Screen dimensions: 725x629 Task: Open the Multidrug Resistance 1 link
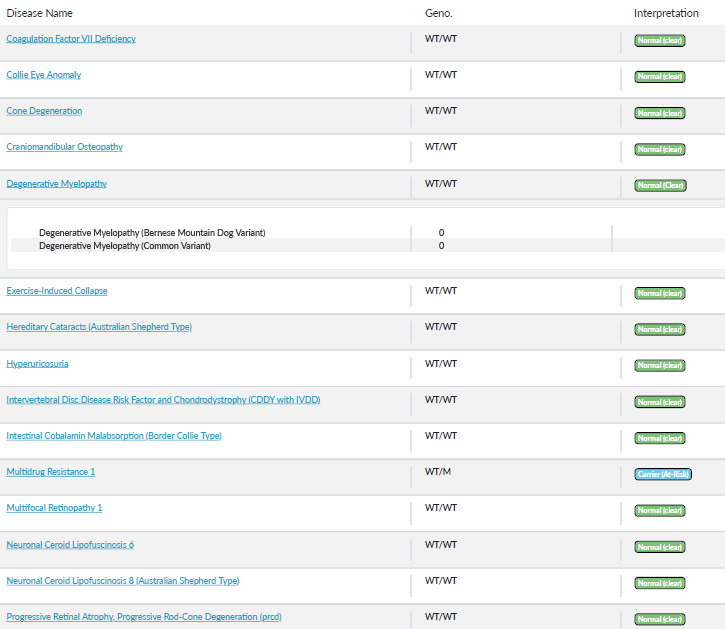tap(50, 472)
